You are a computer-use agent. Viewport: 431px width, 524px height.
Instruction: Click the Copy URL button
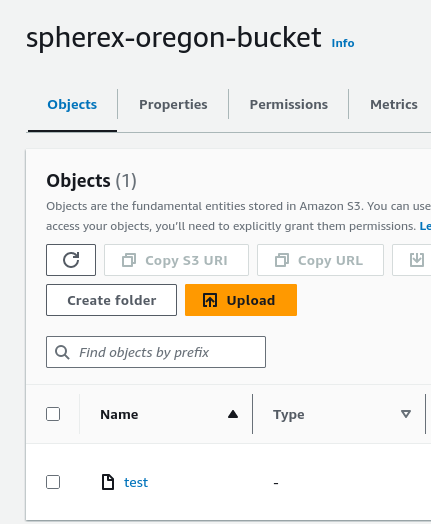coord(320,260)
